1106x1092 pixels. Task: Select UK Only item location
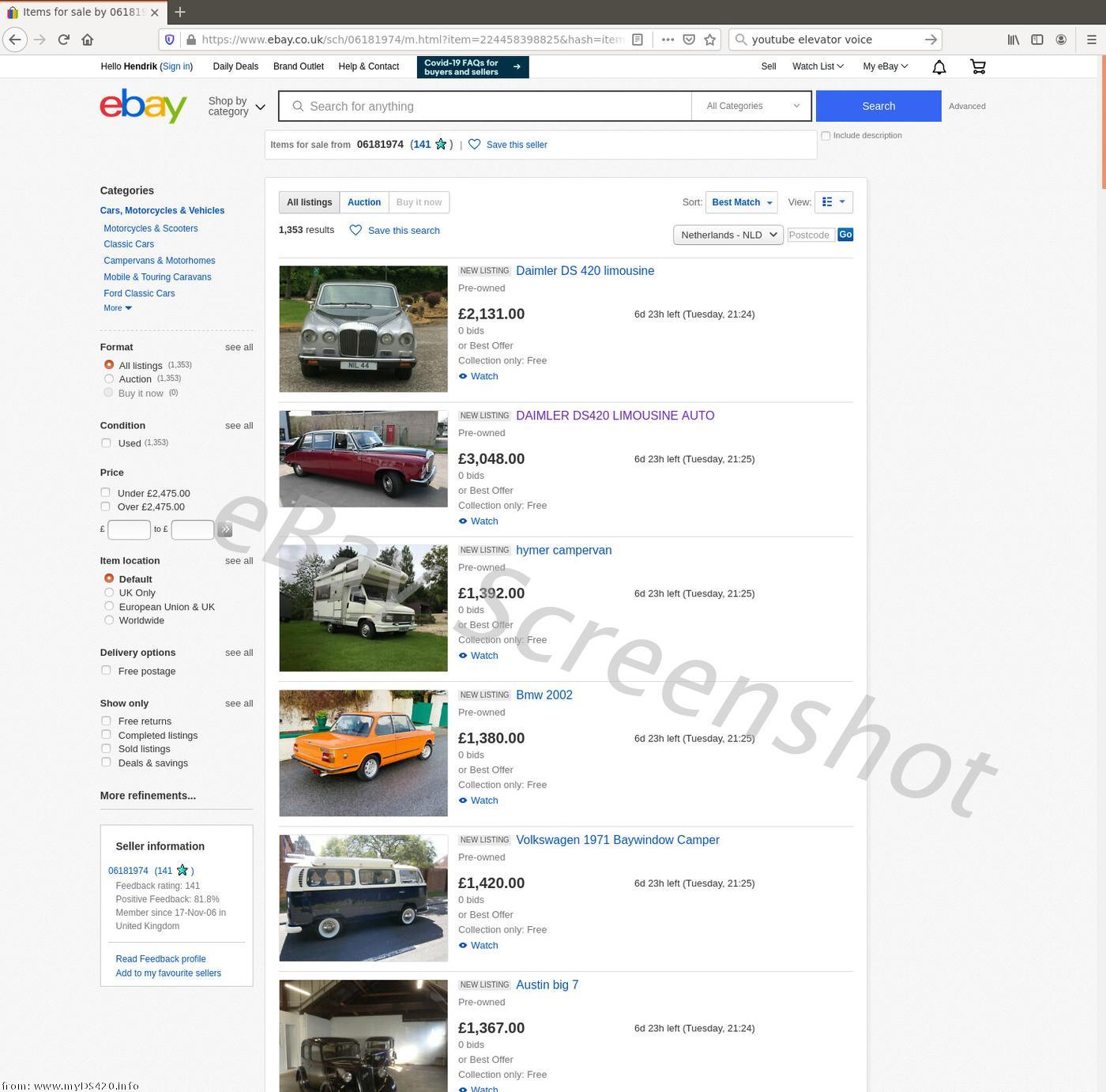tap(109, 593)
